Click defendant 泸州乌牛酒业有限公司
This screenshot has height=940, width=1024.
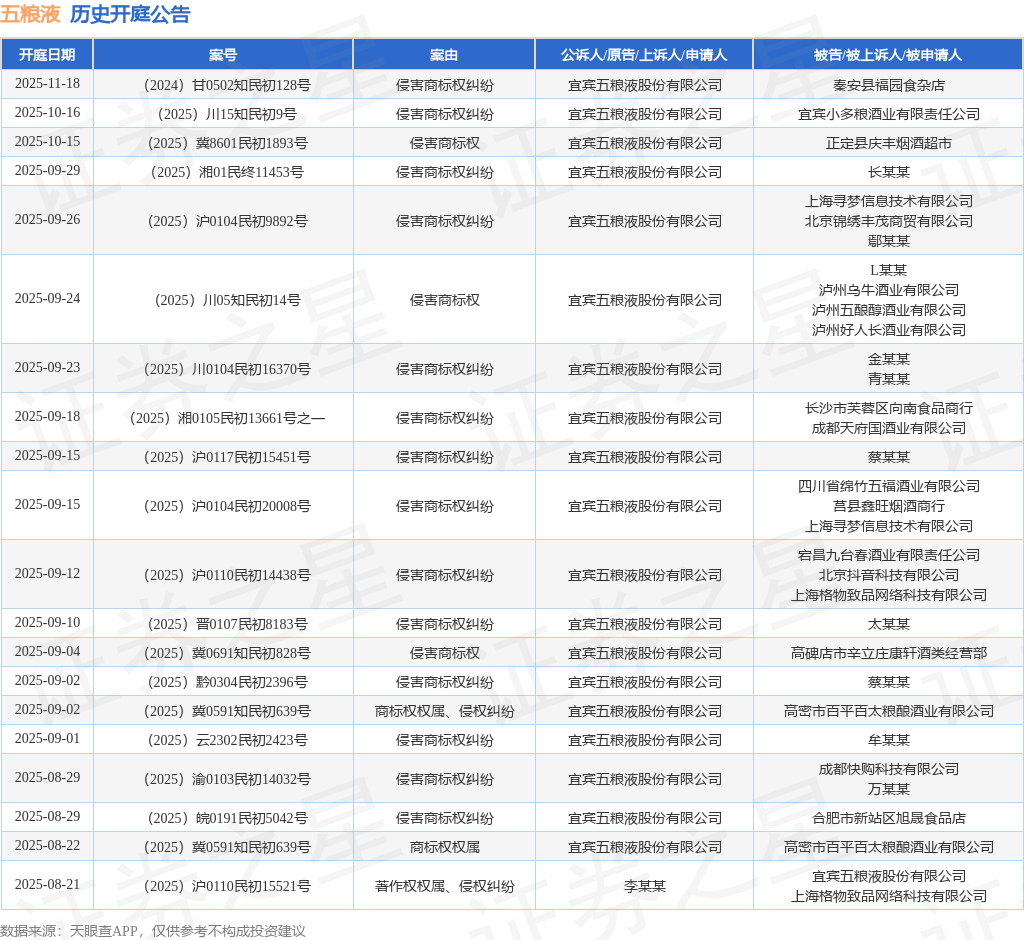click(888, 290)
